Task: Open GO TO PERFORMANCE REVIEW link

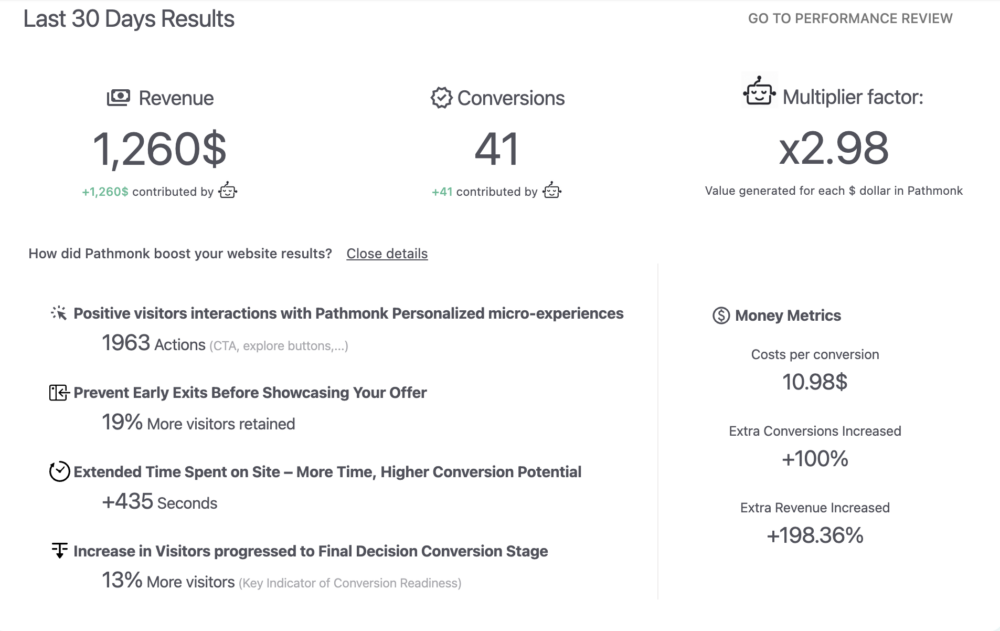Action: [850, 18]
